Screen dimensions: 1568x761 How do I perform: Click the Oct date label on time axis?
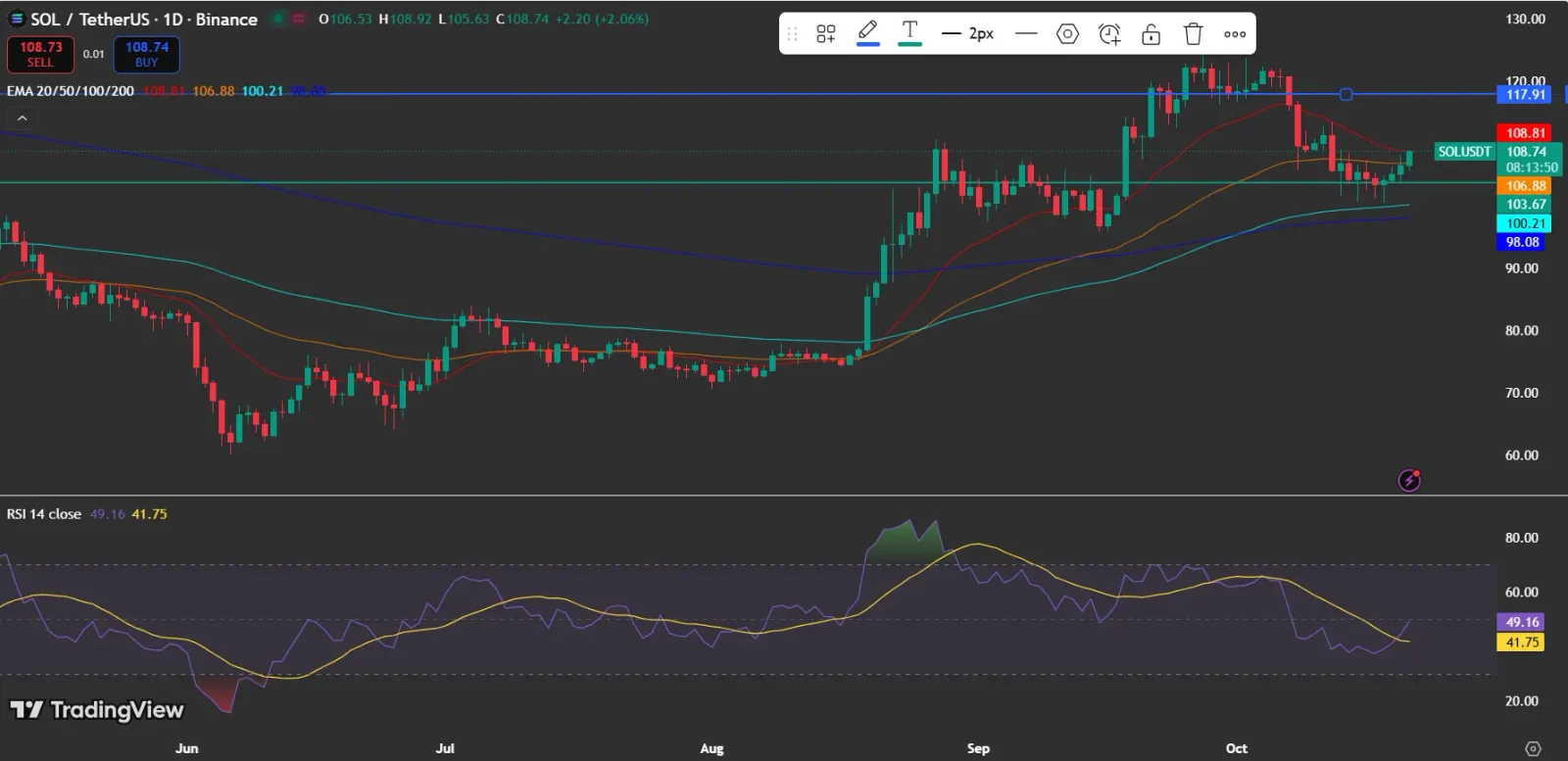pos(1237,748)
